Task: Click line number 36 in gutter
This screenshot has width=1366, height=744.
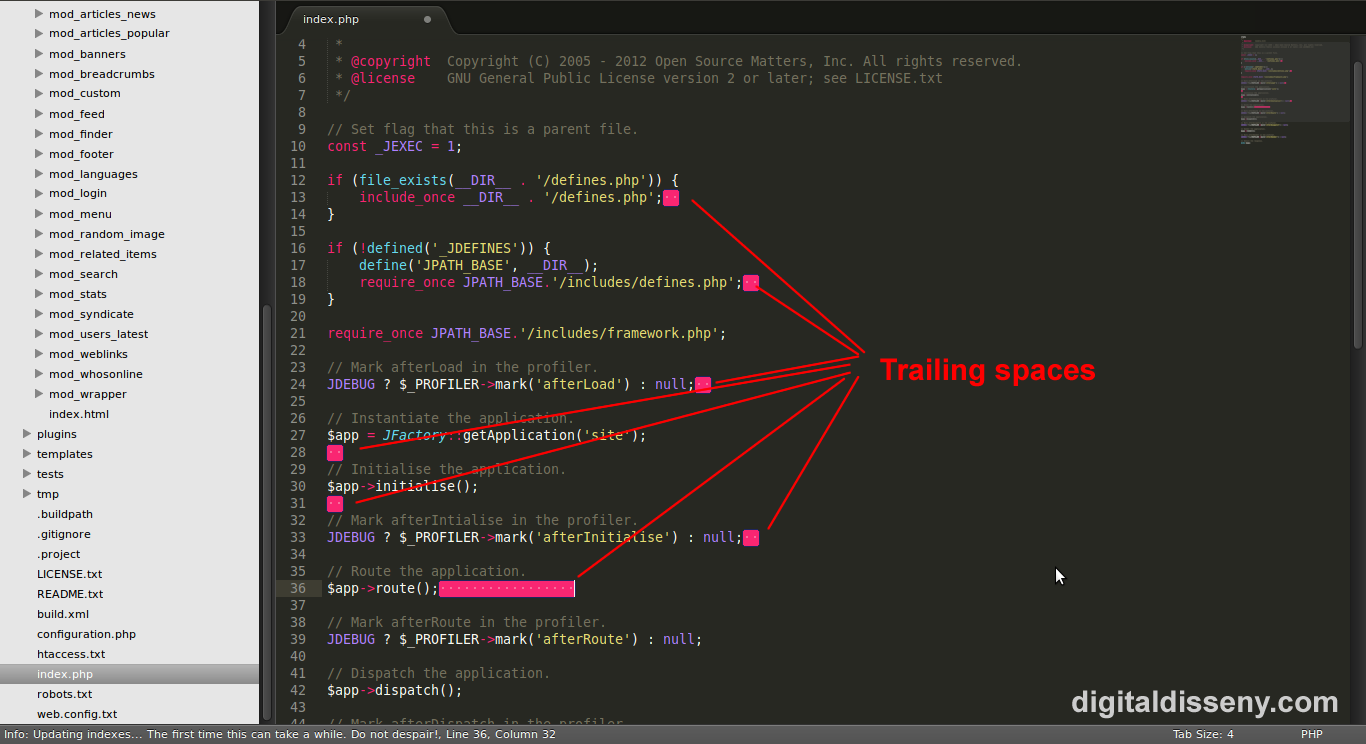Action: pos(298,589)
